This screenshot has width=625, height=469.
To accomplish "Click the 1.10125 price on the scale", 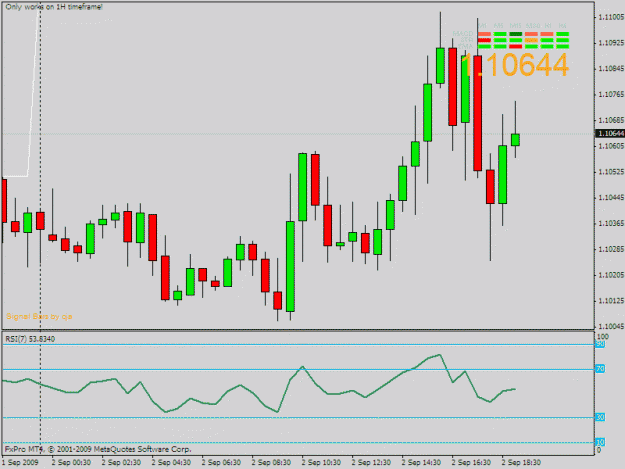I will tap(611, 301).
